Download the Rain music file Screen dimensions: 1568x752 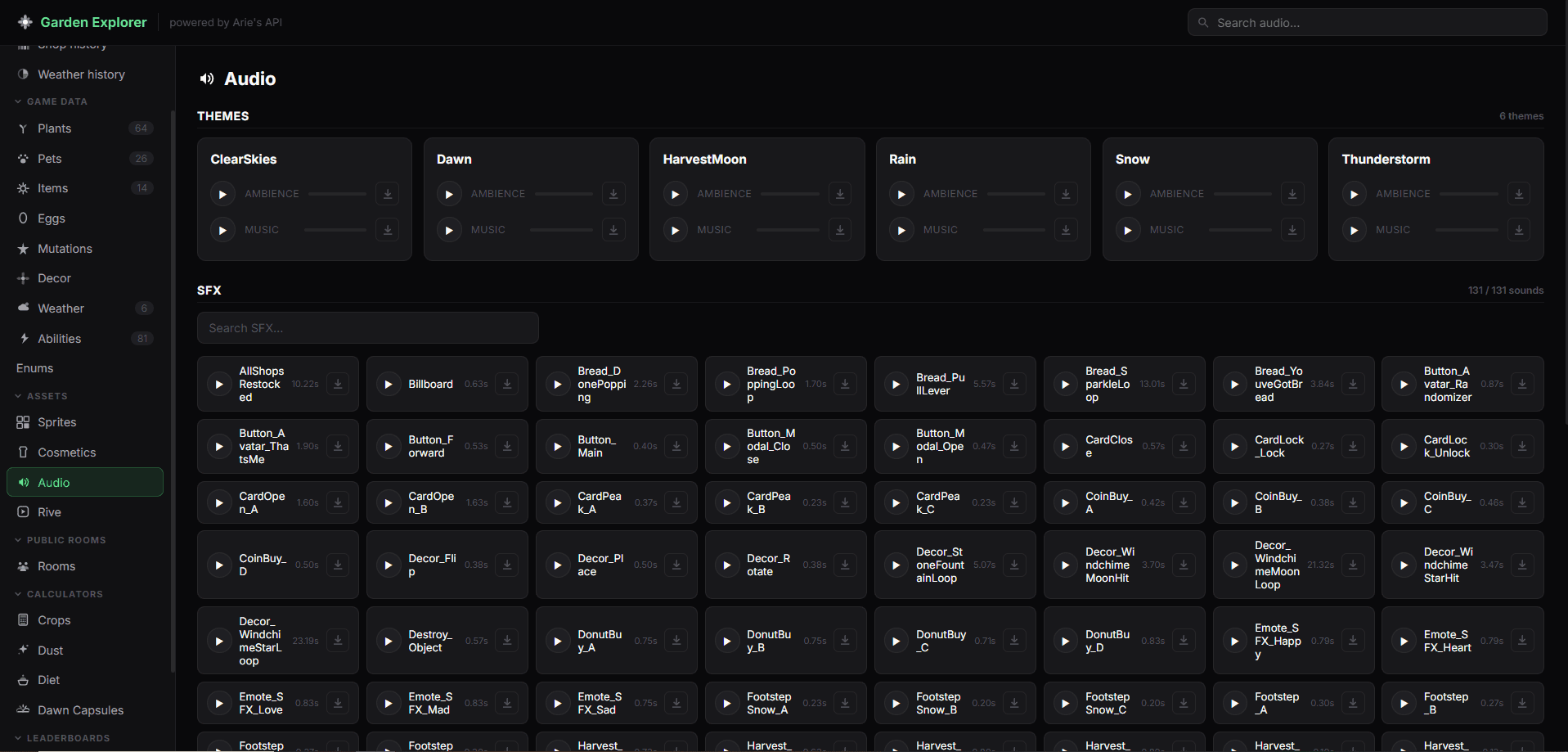click(x=1066, y=230)
